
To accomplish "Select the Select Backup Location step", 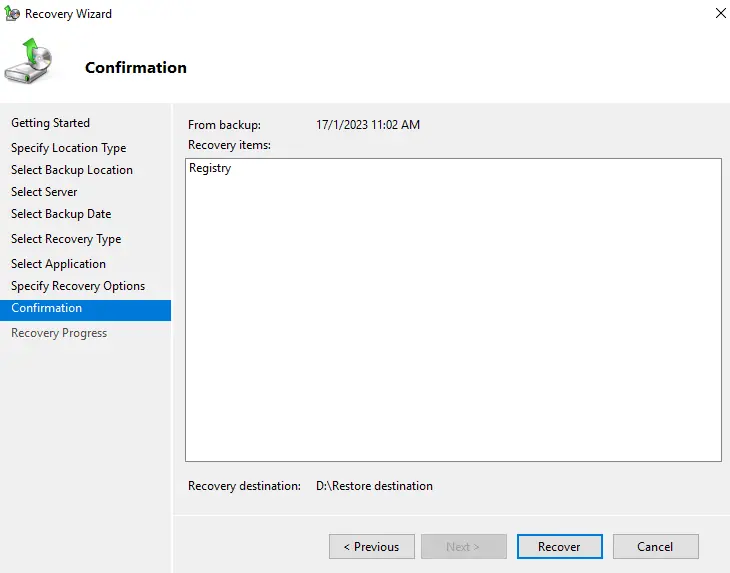I will pos(72,170).
